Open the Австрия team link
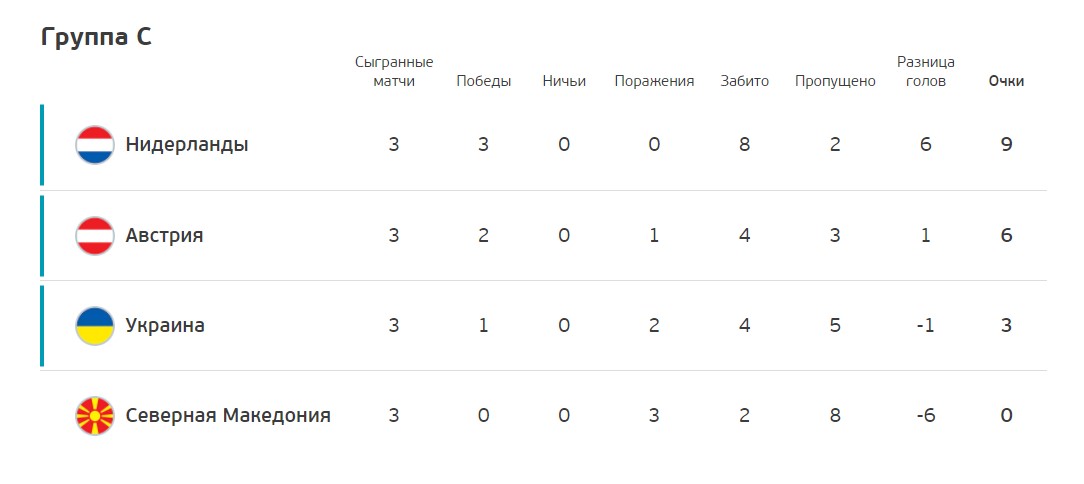This screenshot has width=1084, height=484. coord(165,236)
